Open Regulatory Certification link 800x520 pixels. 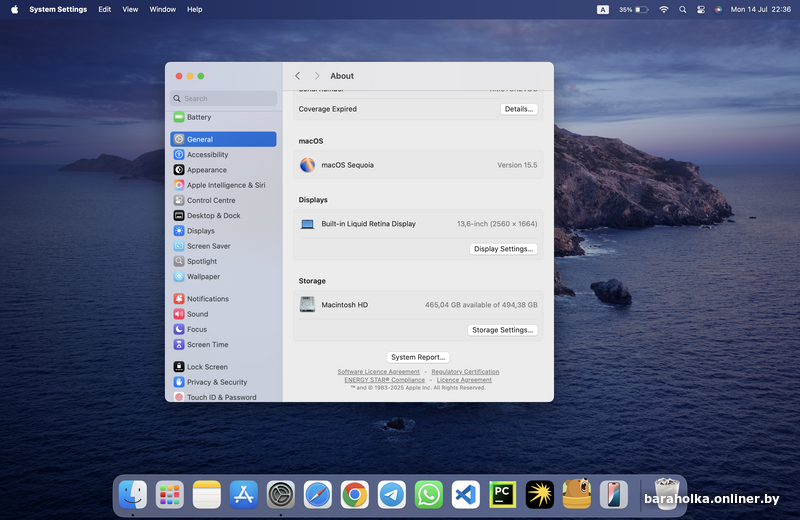[x=465, y=372]
